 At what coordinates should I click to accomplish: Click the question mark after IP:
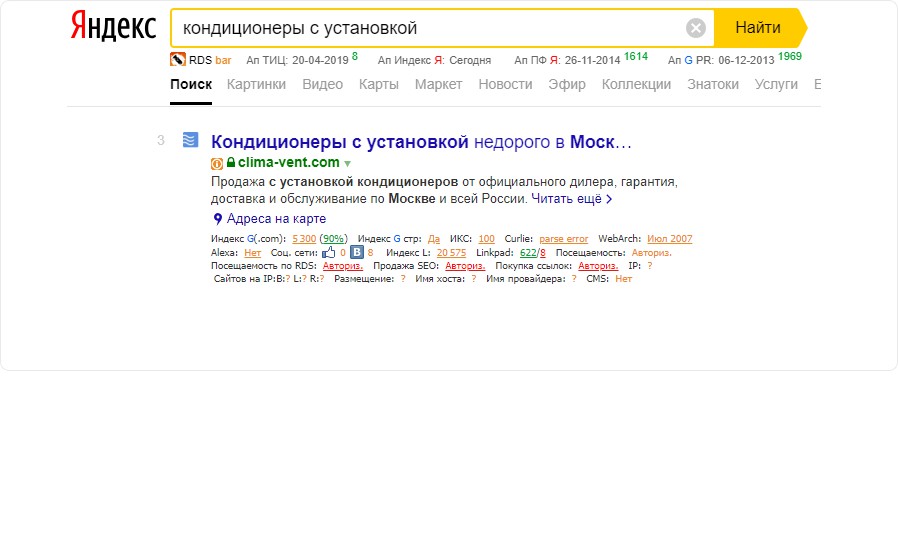(x=649, y=266)
